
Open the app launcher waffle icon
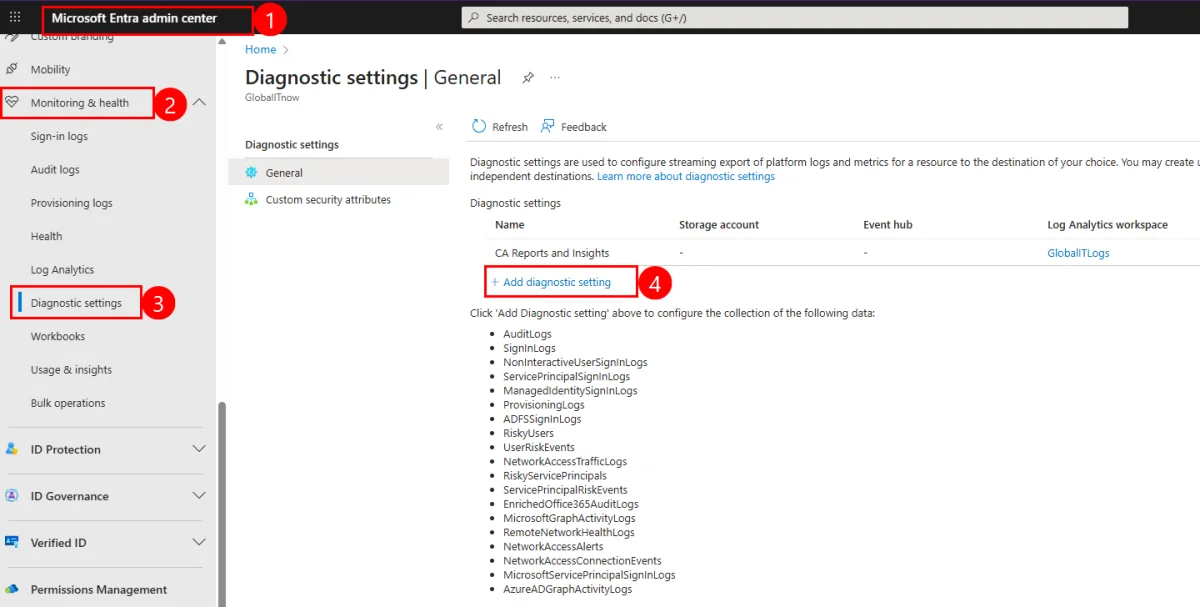[x=14, y=17]
